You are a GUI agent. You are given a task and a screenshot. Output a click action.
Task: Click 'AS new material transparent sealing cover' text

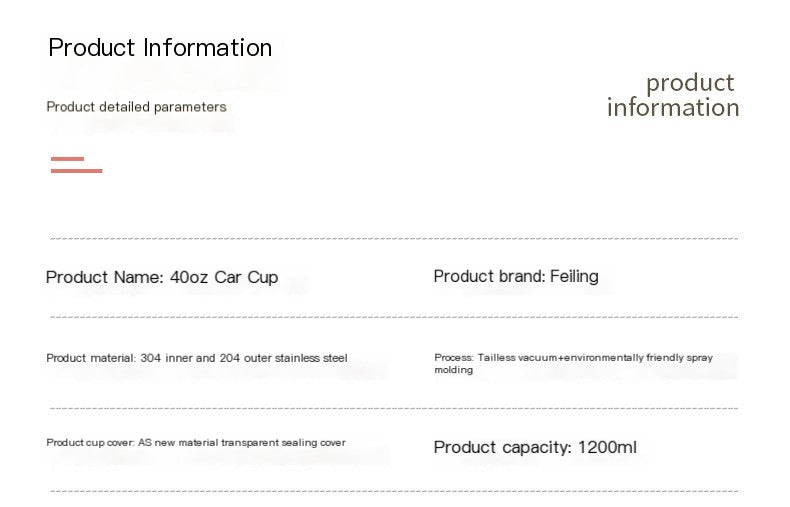(242, 442)
